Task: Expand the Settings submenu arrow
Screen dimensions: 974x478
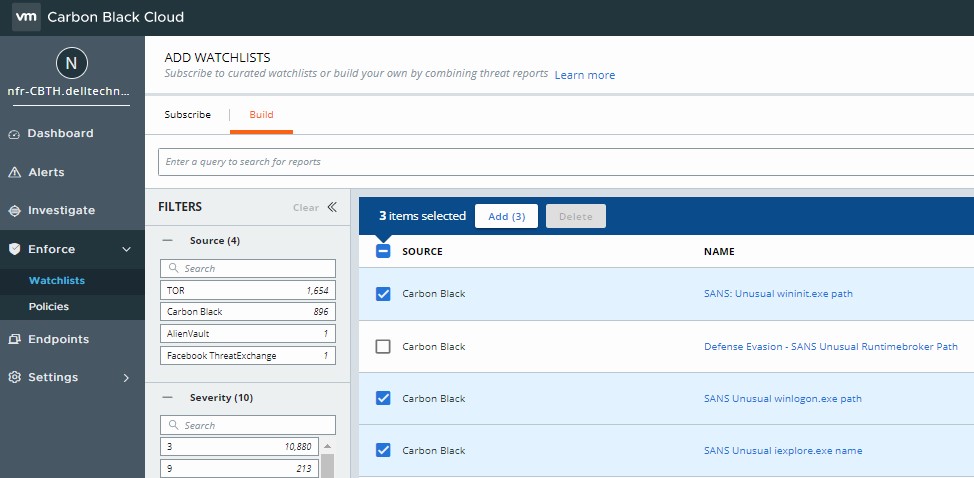Action: coord(126,378)
